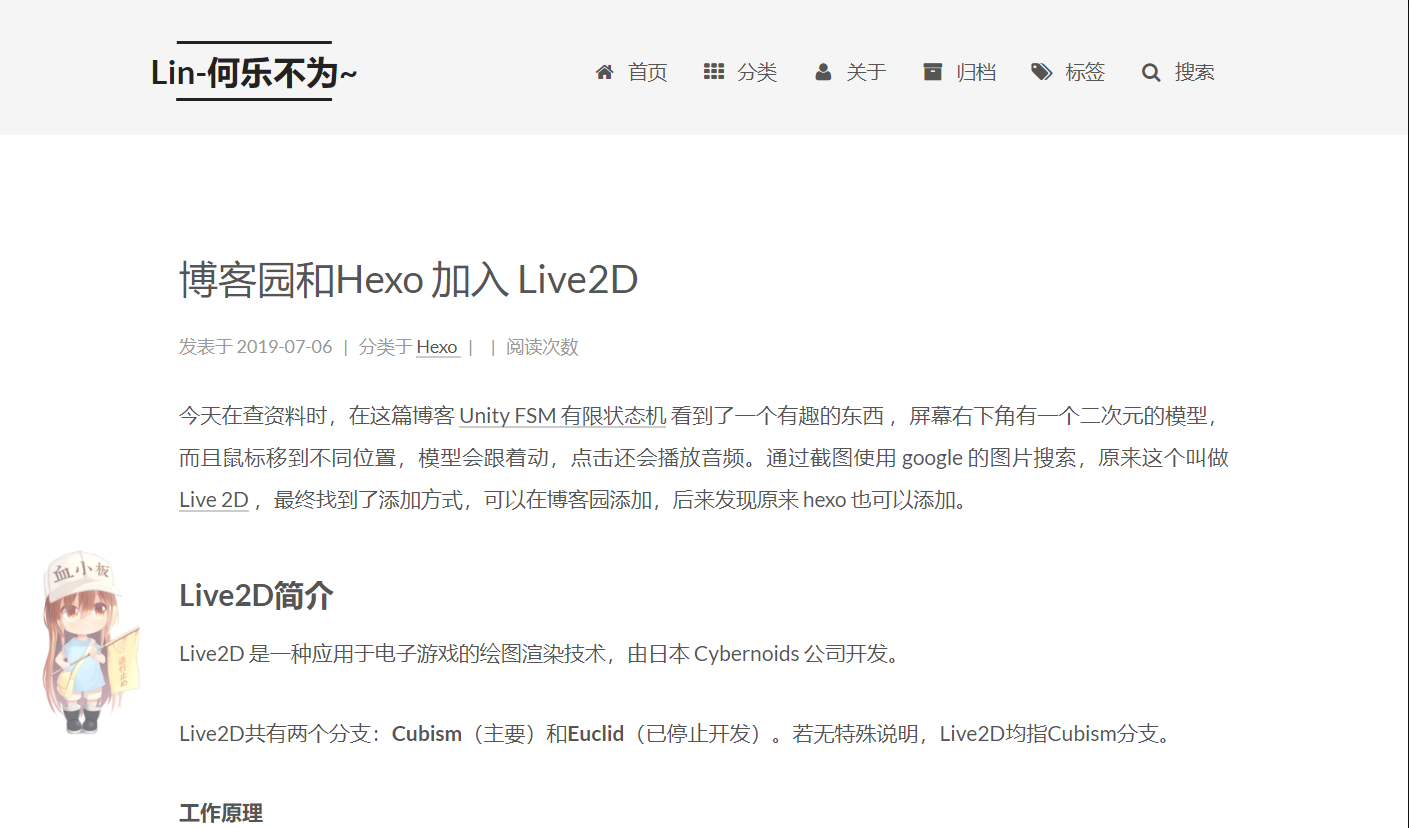1409x828 pixels.
Task: Open the 归档 menu item
Action: tap(976, 72)
